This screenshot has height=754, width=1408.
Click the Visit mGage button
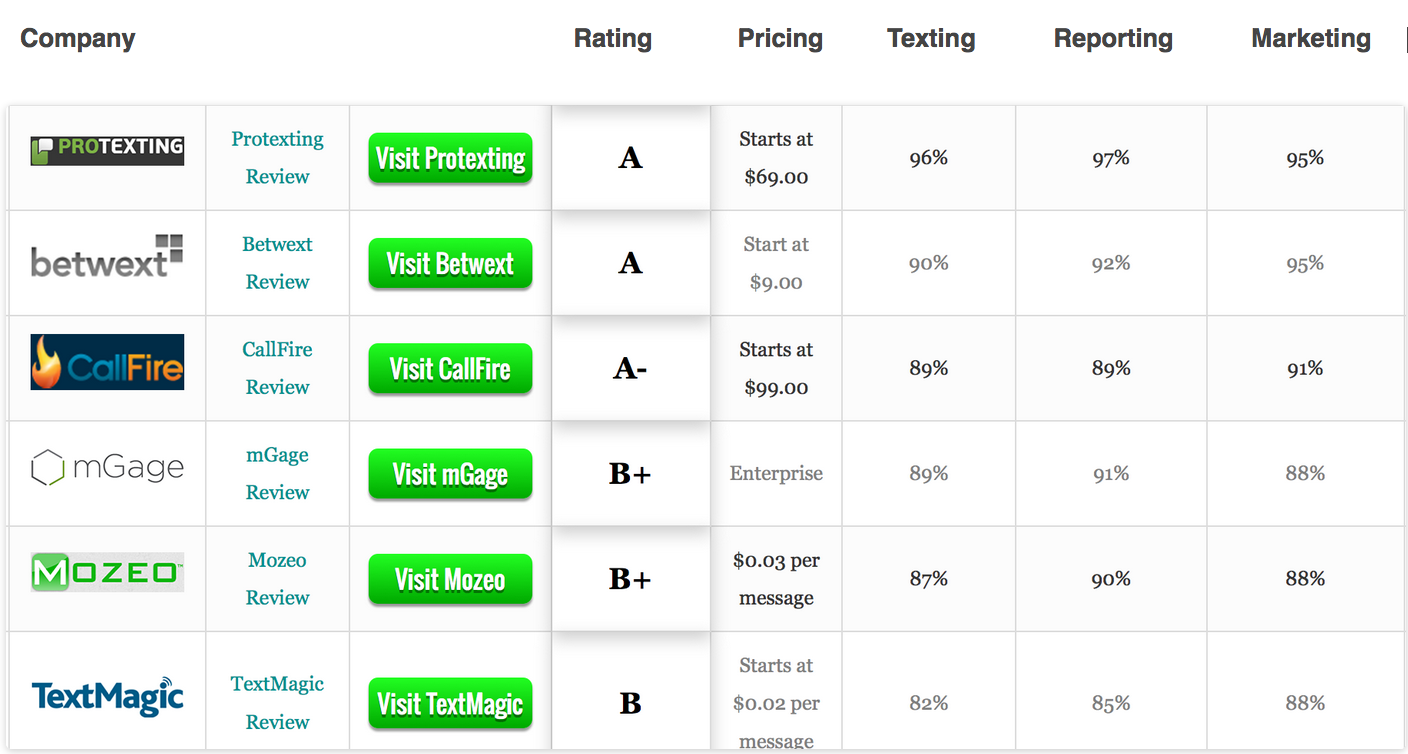[450, 474]
